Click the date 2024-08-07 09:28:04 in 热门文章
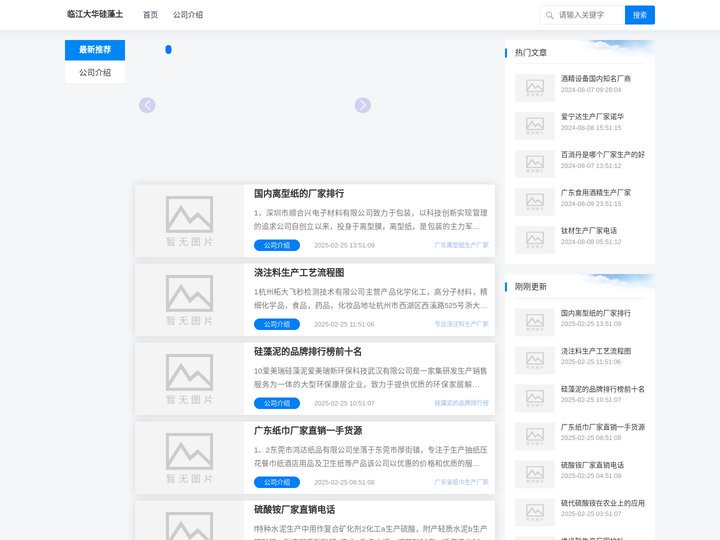The image size is (720, 540). [591, 90]
